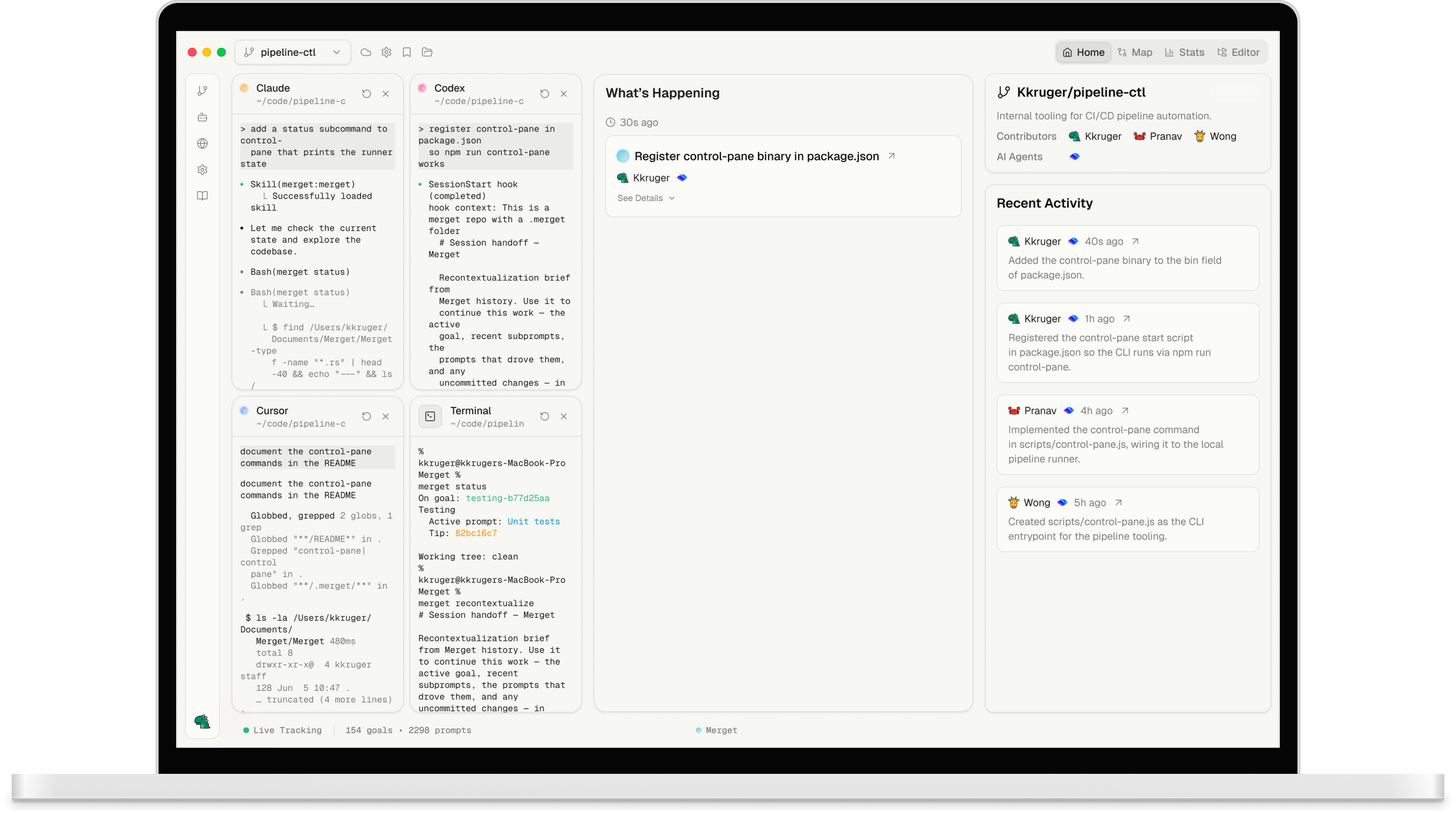
Task: Click the cloud icon in top toolbar
Action: (365, 52)
